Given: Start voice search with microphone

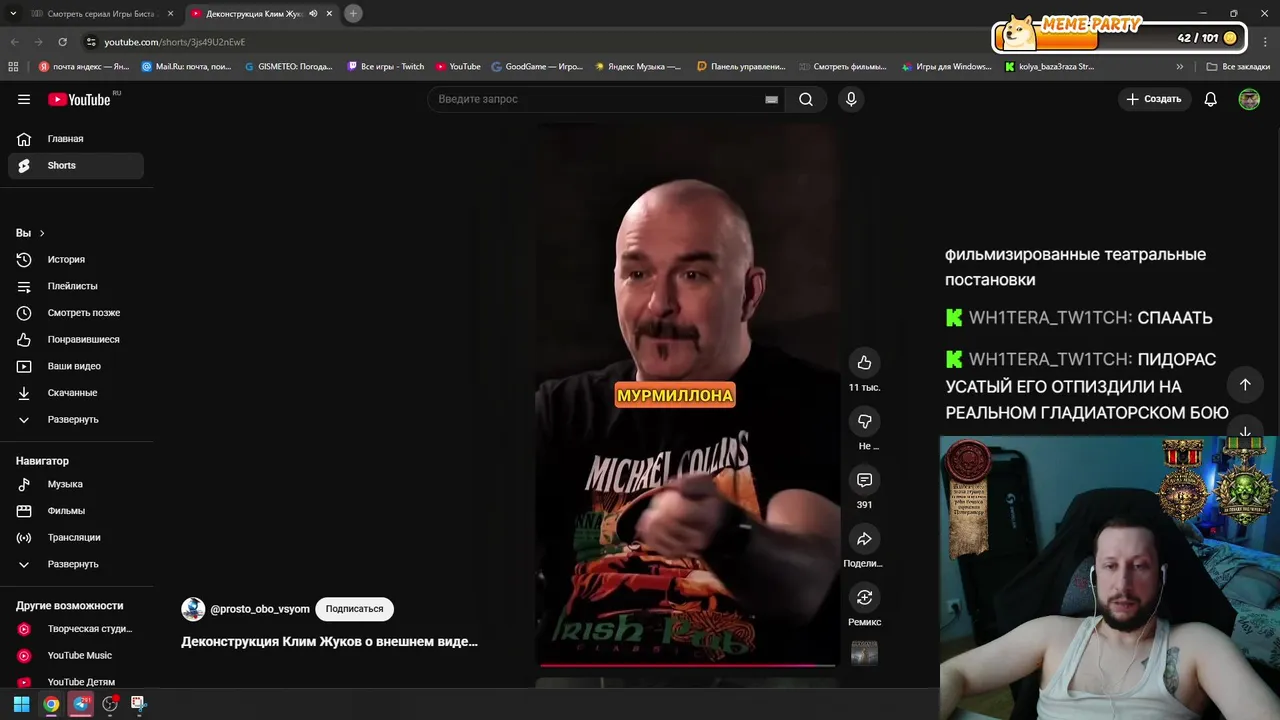Looking at the screenshot, I should [x=851, y=99].
